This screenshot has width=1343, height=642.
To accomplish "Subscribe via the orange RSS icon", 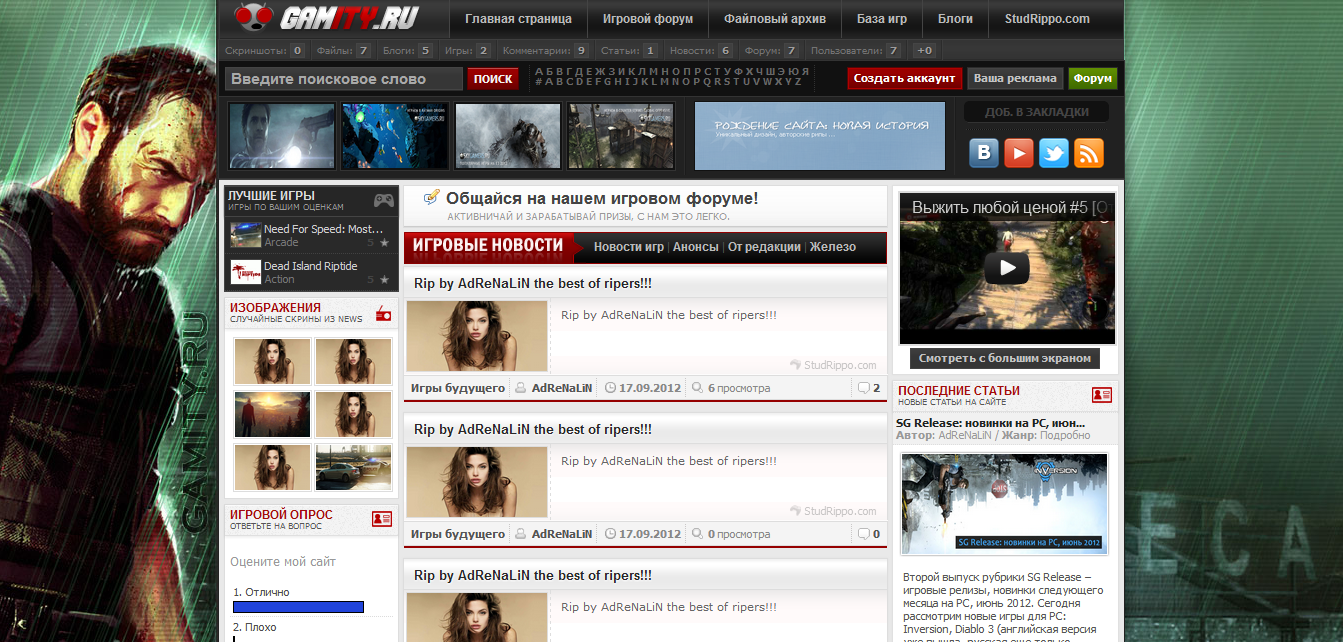I will 1088,153.
